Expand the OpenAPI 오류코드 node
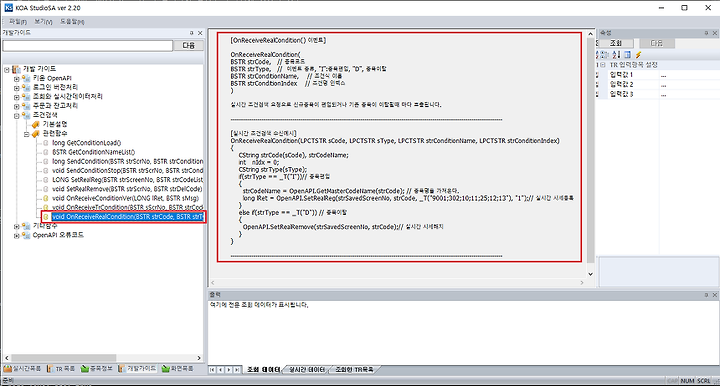 tap(17, 235)
